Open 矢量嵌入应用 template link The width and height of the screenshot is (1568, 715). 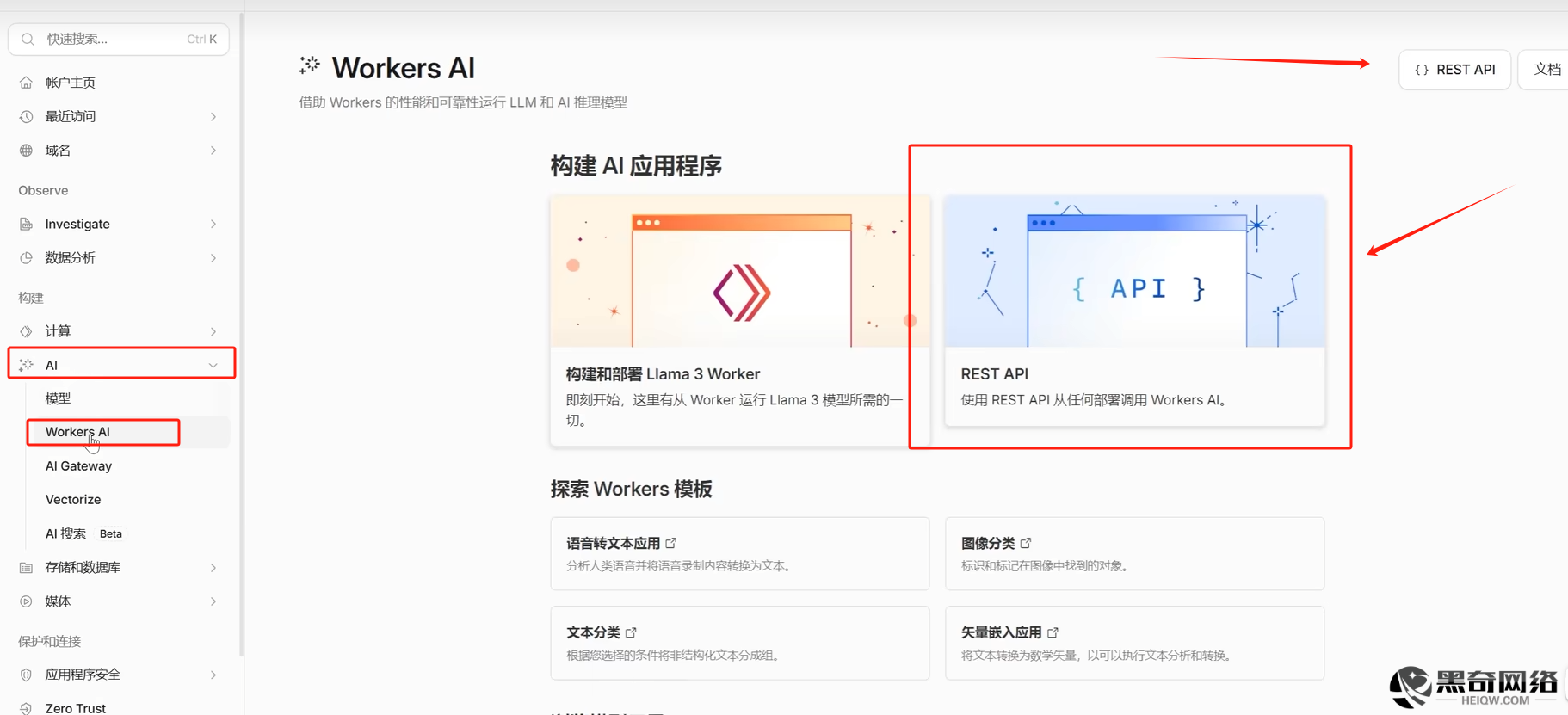[x=1009, y=632]
